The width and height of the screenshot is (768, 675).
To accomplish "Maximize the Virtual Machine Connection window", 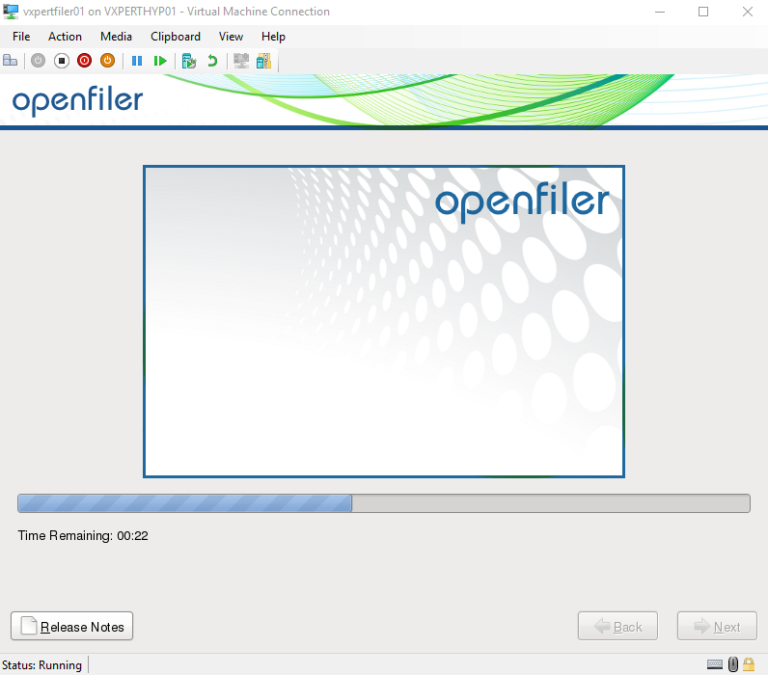I will coord(703,12).
